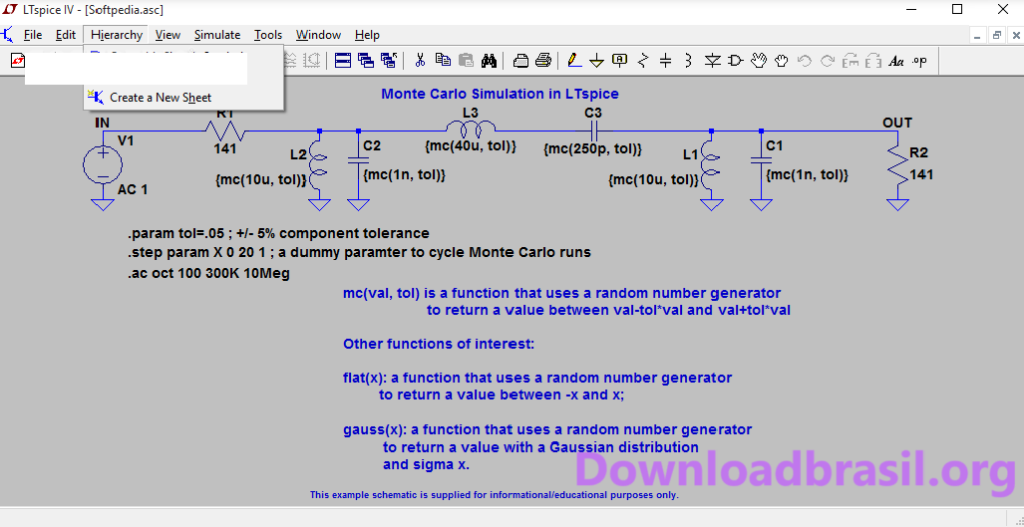Viewport: 1024px width, 527px height.
Task: Choose Create a New Sheet
Action: pyautogui.click(x=184, y=97)
